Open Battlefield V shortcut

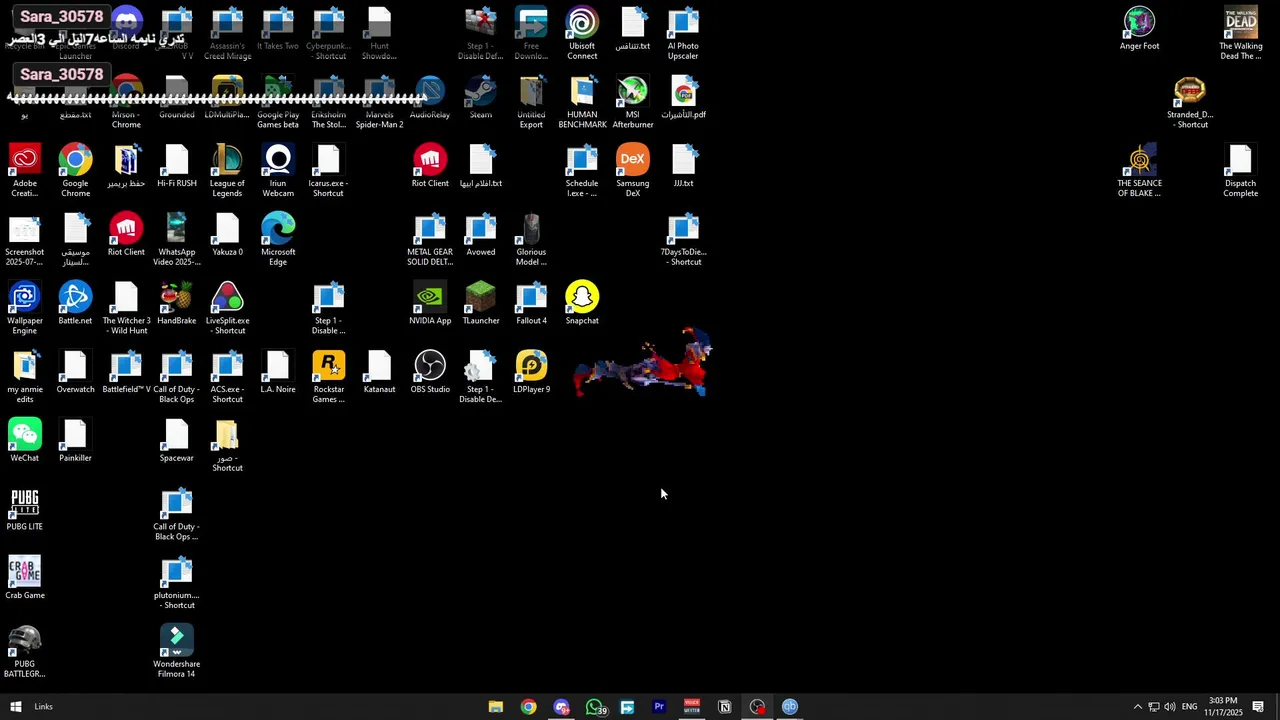pos(126,372)
